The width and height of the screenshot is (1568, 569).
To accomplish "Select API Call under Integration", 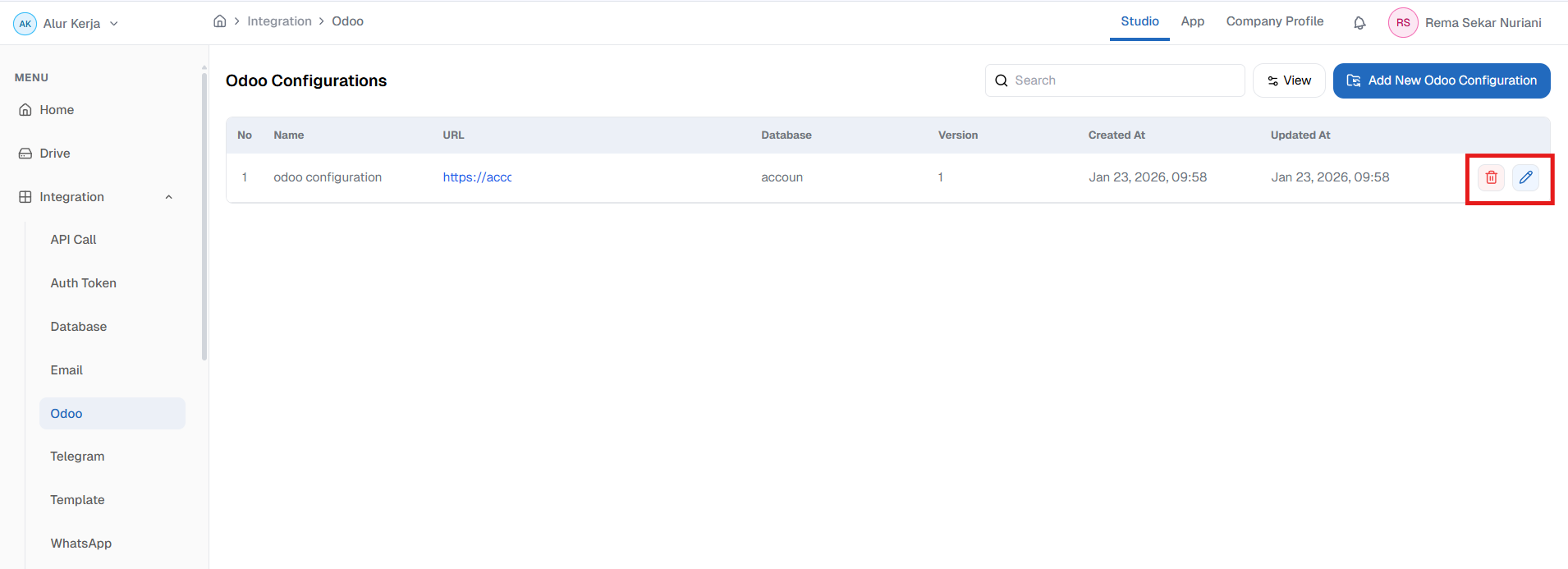I will click(x=73, y=240).
